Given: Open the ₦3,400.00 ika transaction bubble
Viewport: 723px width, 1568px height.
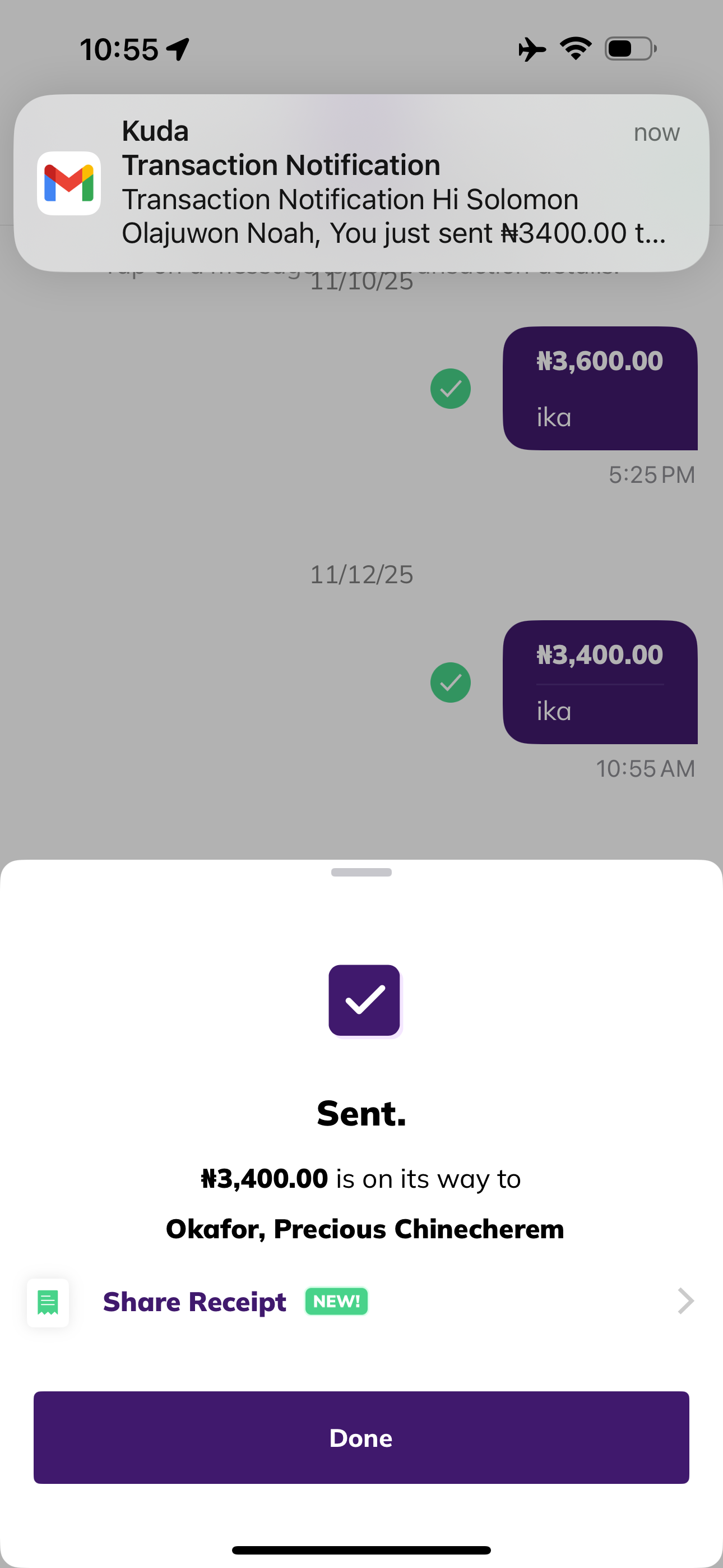Looking at the screenshot, I should pos(600,682).
